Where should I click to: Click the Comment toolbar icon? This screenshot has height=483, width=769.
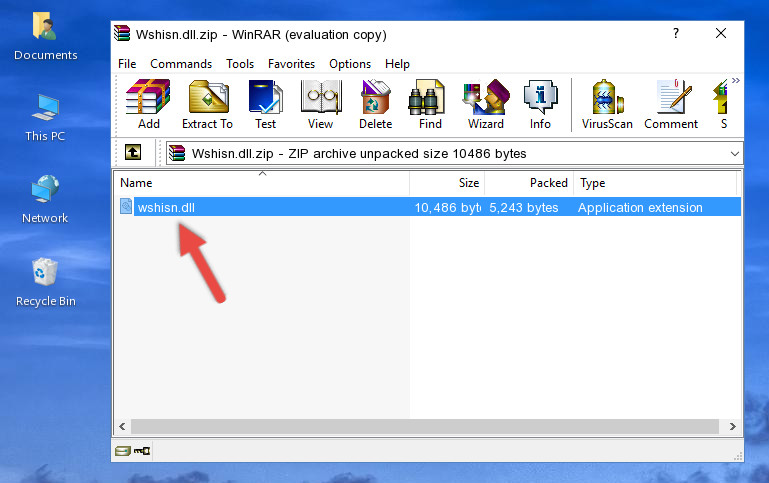[x=671, y=104]
